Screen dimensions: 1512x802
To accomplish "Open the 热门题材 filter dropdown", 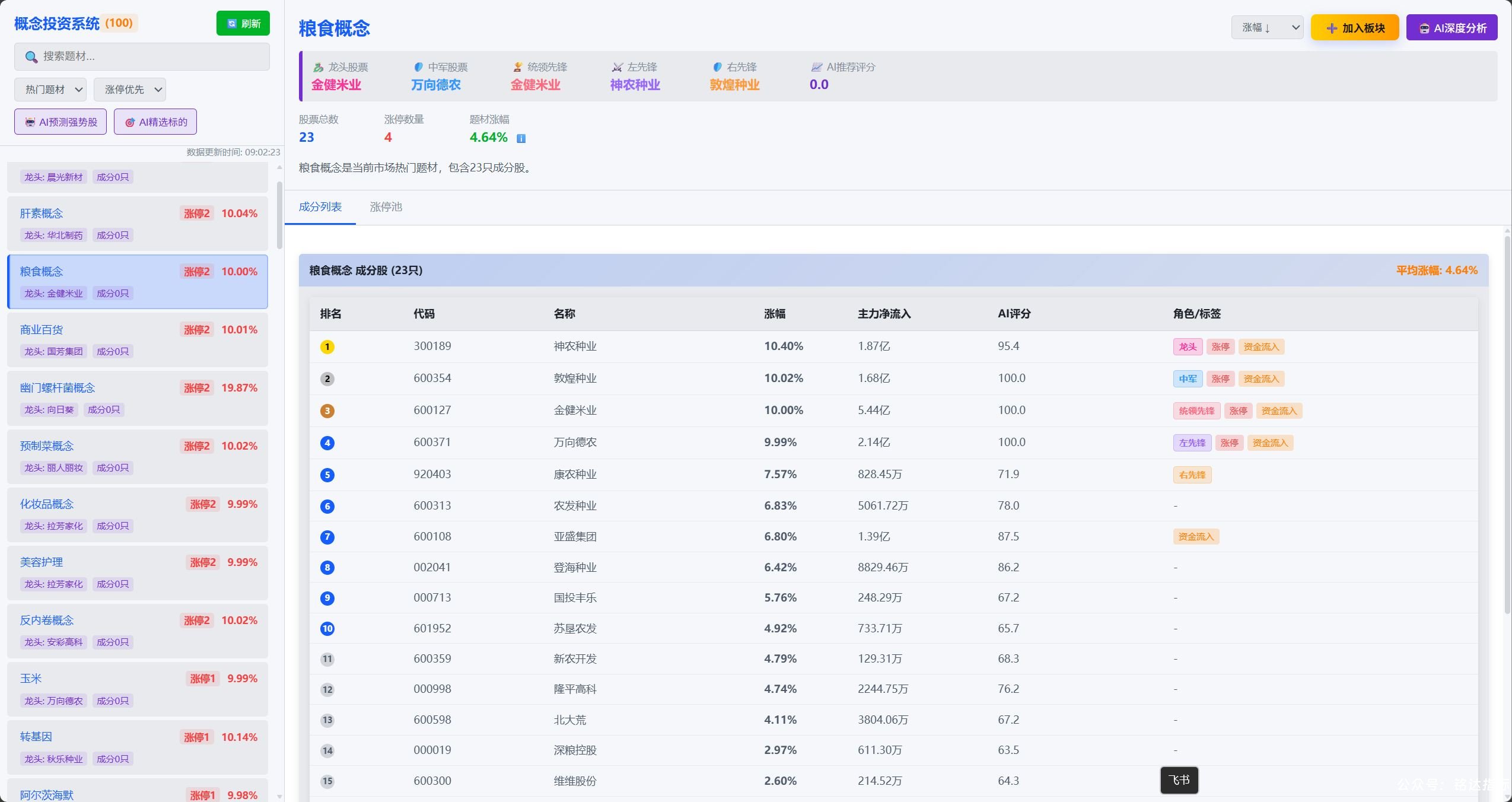I will point(50,90).
